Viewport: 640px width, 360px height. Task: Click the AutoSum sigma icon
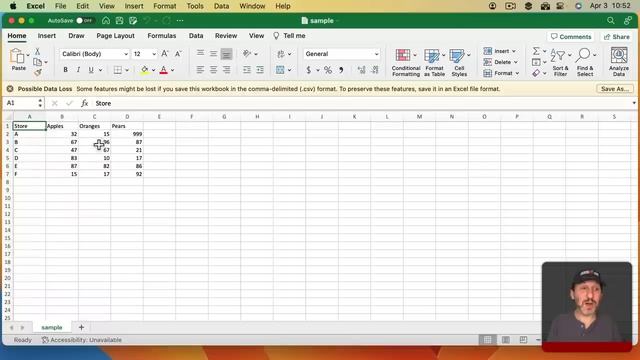536,51
